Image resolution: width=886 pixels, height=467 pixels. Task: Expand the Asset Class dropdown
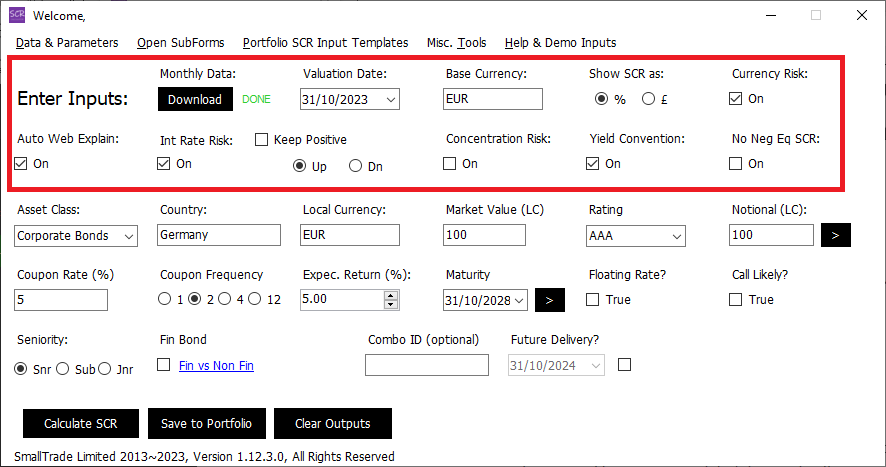[x=128, y=236]
